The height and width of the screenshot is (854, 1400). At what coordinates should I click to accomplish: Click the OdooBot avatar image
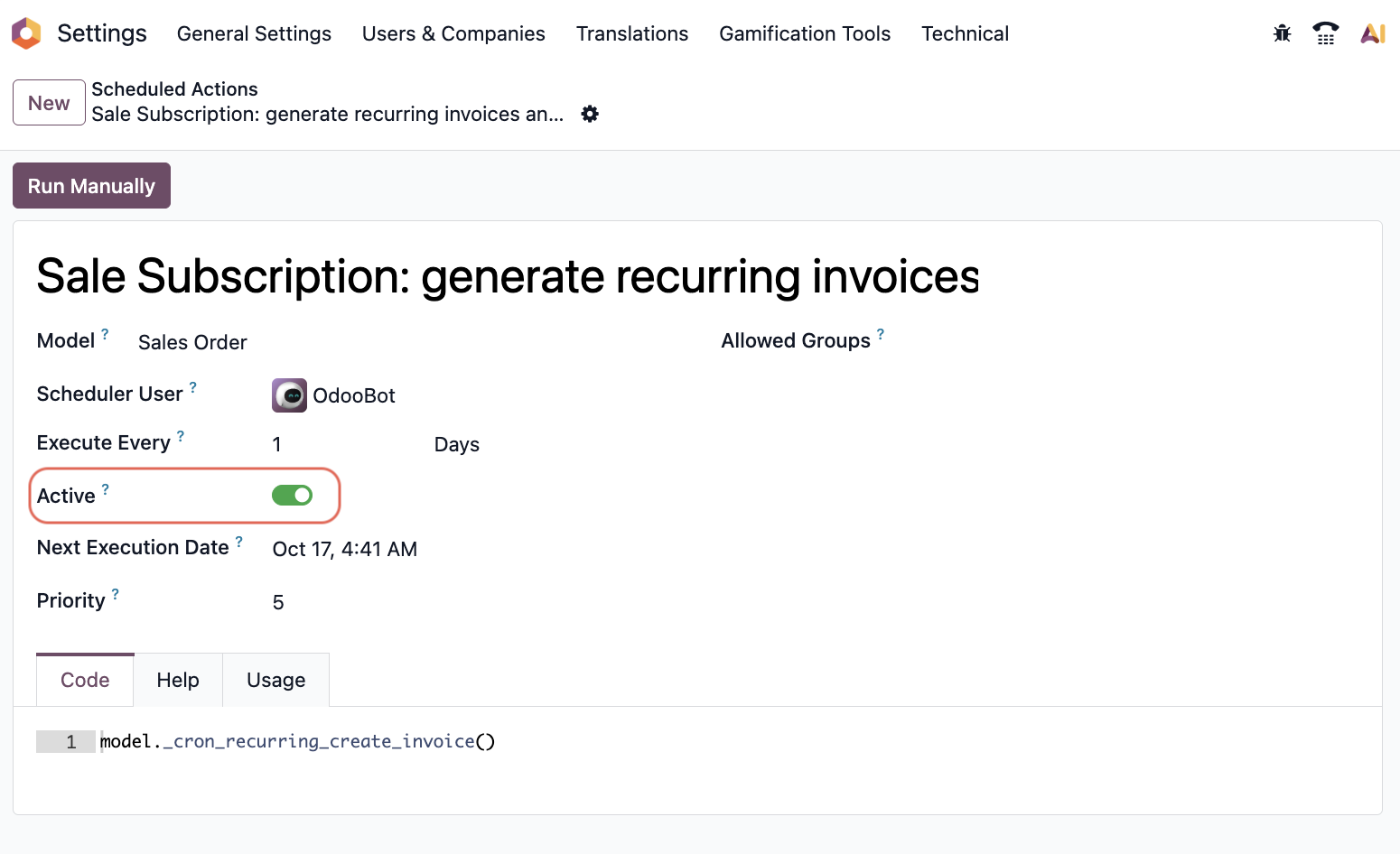click(x=289, y=395)
